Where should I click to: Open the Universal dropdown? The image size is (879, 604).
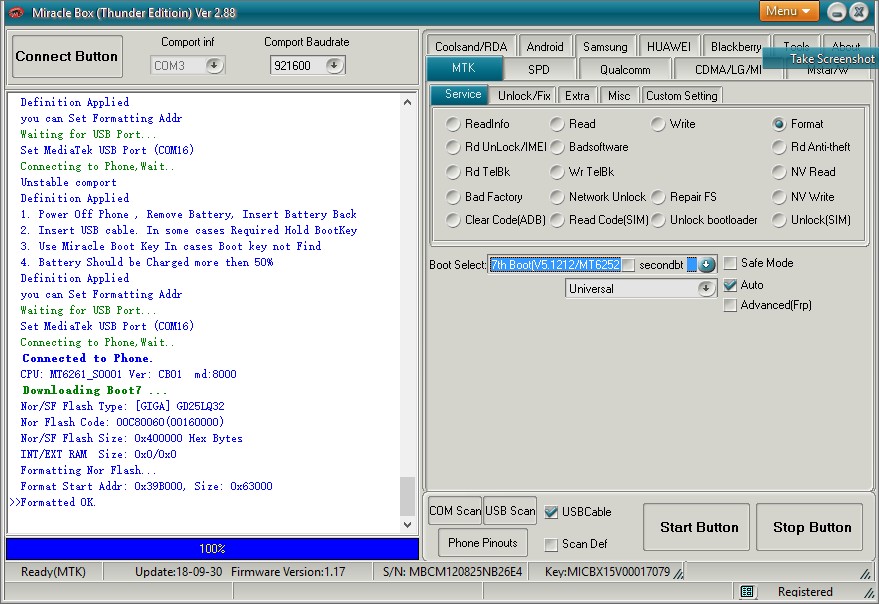[x=706, y=288]
